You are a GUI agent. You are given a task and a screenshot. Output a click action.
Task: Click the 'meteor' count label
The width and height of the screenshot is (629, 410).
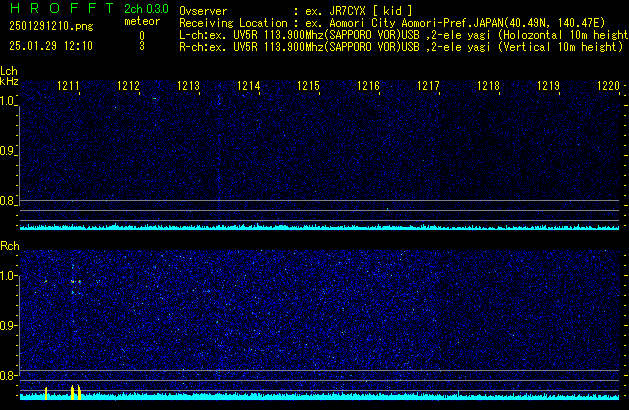click(142, 21)
